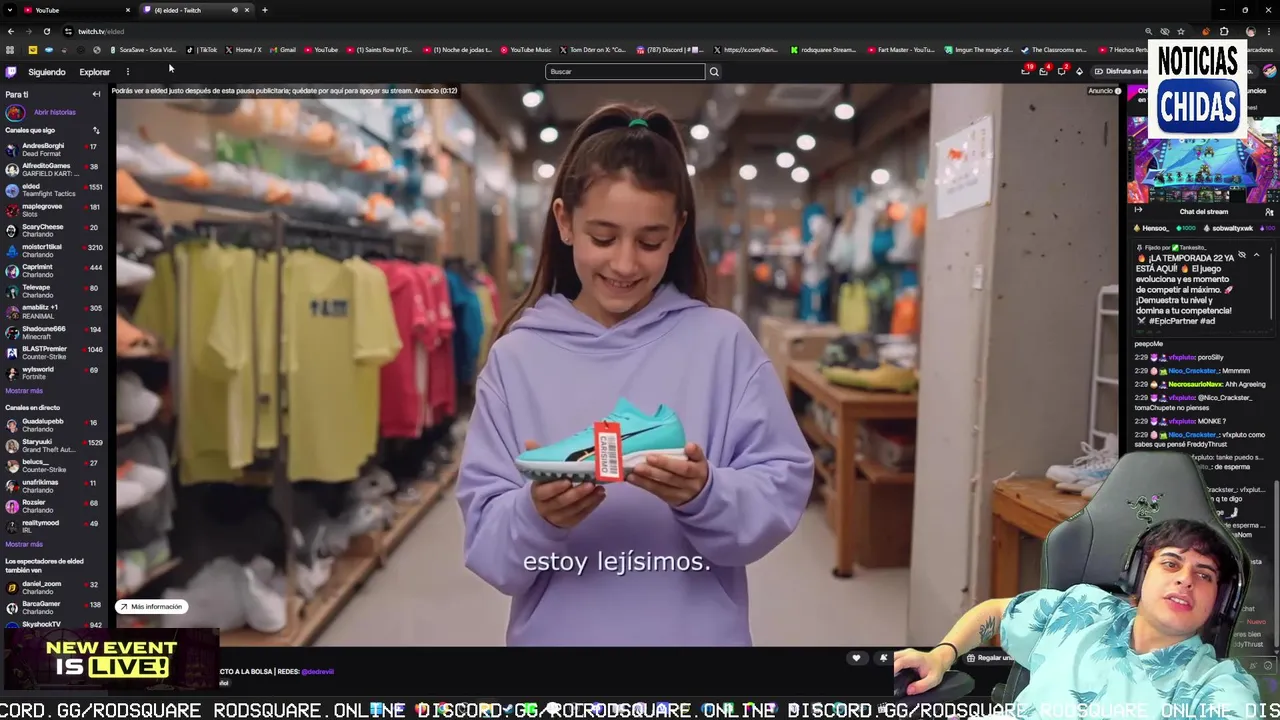Click the Más información ad button
The height and width of the screenshot is (720, 1280).
tap(151, 607)
